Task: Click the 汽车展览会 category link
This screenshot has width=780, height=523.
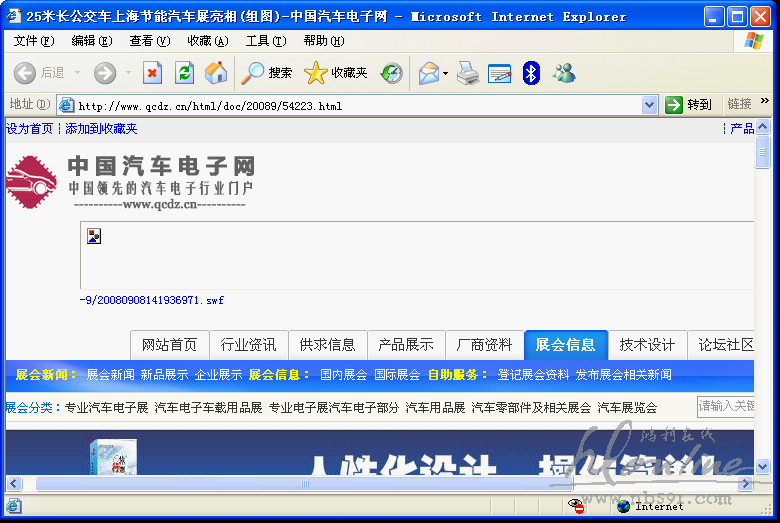Action: 627,408
